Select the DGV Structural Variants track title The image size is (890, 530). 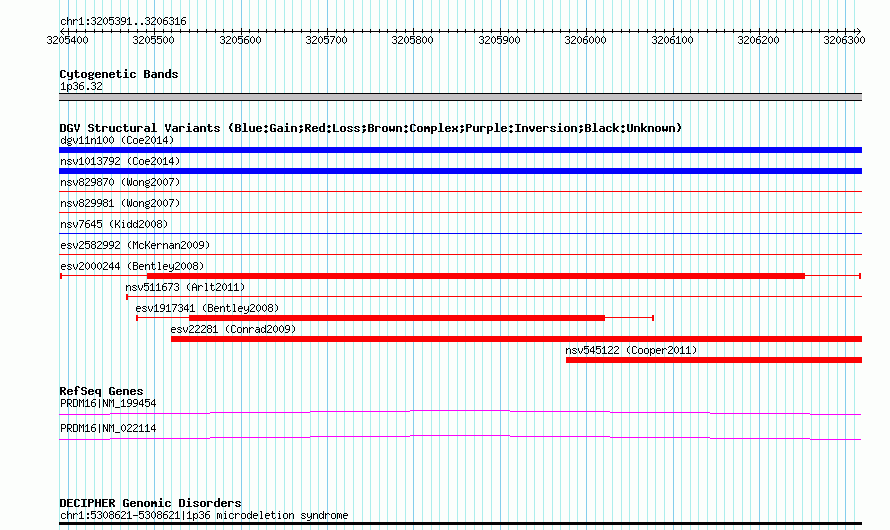[x=371, y=128]
